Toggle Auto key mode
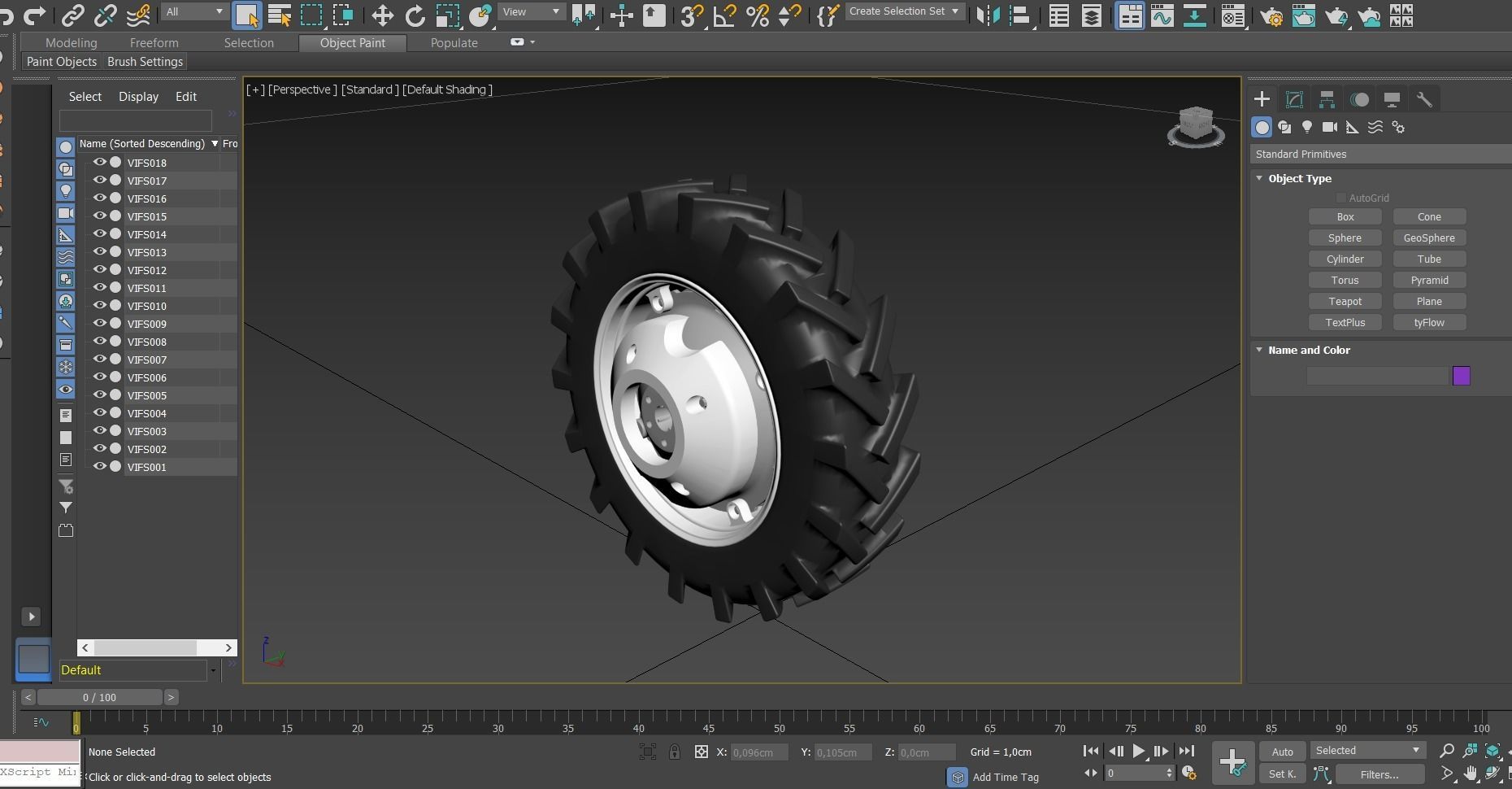 (1282, 751)
